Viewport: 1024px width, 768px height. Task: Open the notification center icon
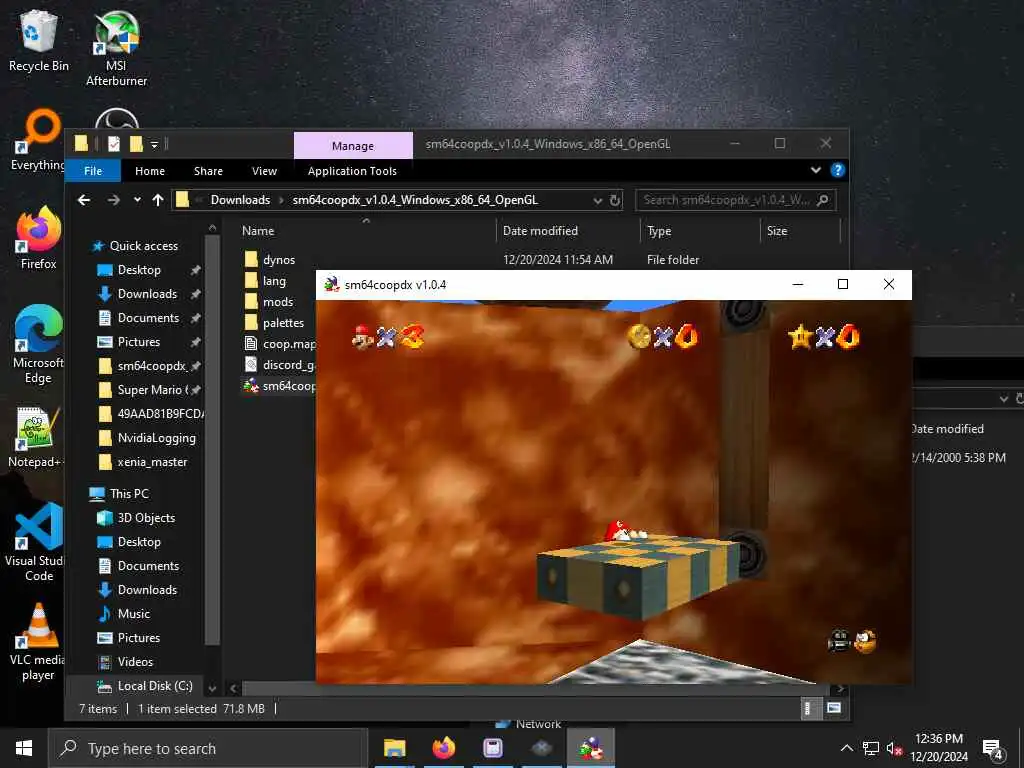click(x=992, y=748)
